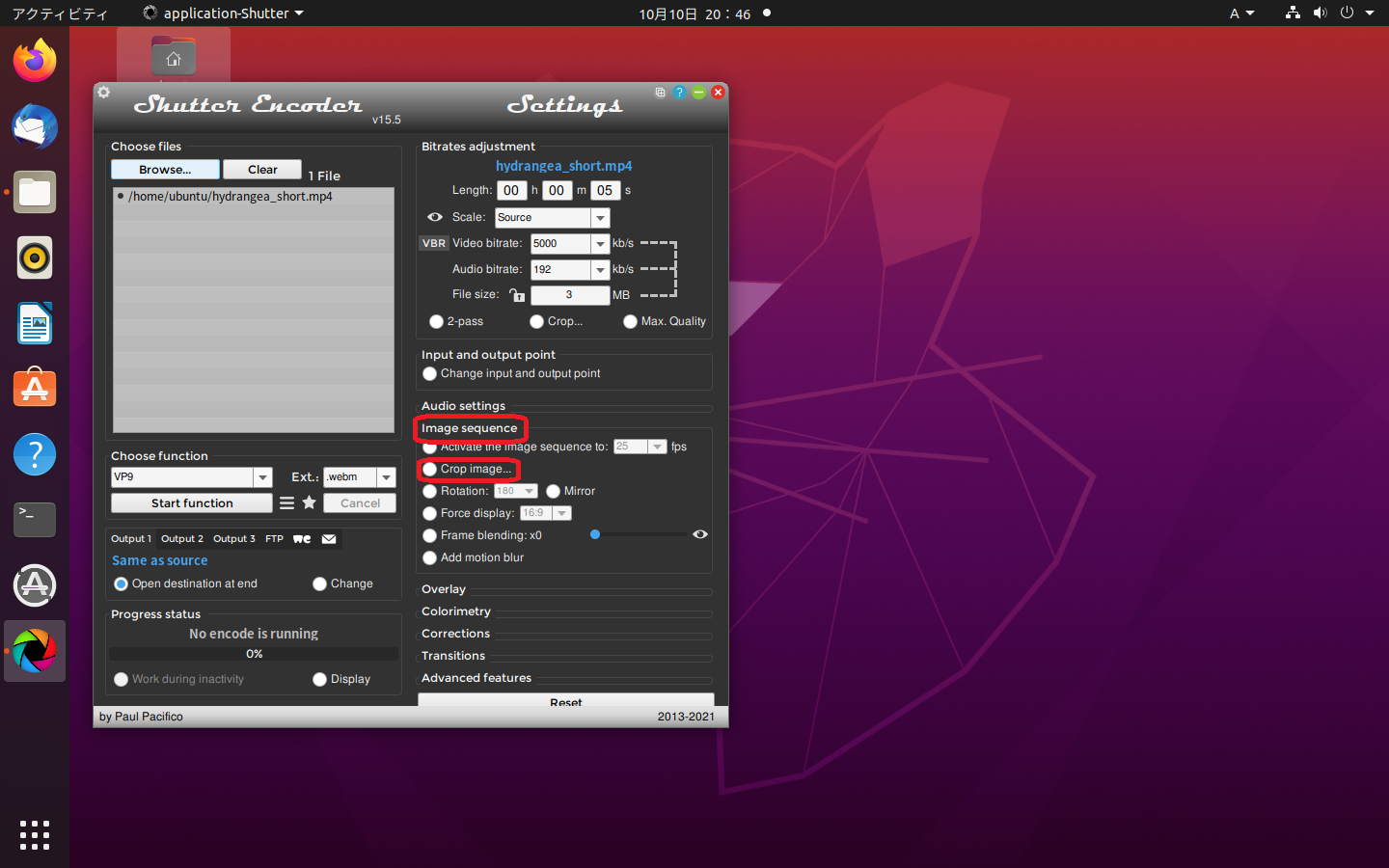Open the network status icon in top bar
This screenshot has width=1389, height=868.
pyautogui.click(x=1293, y=13)
